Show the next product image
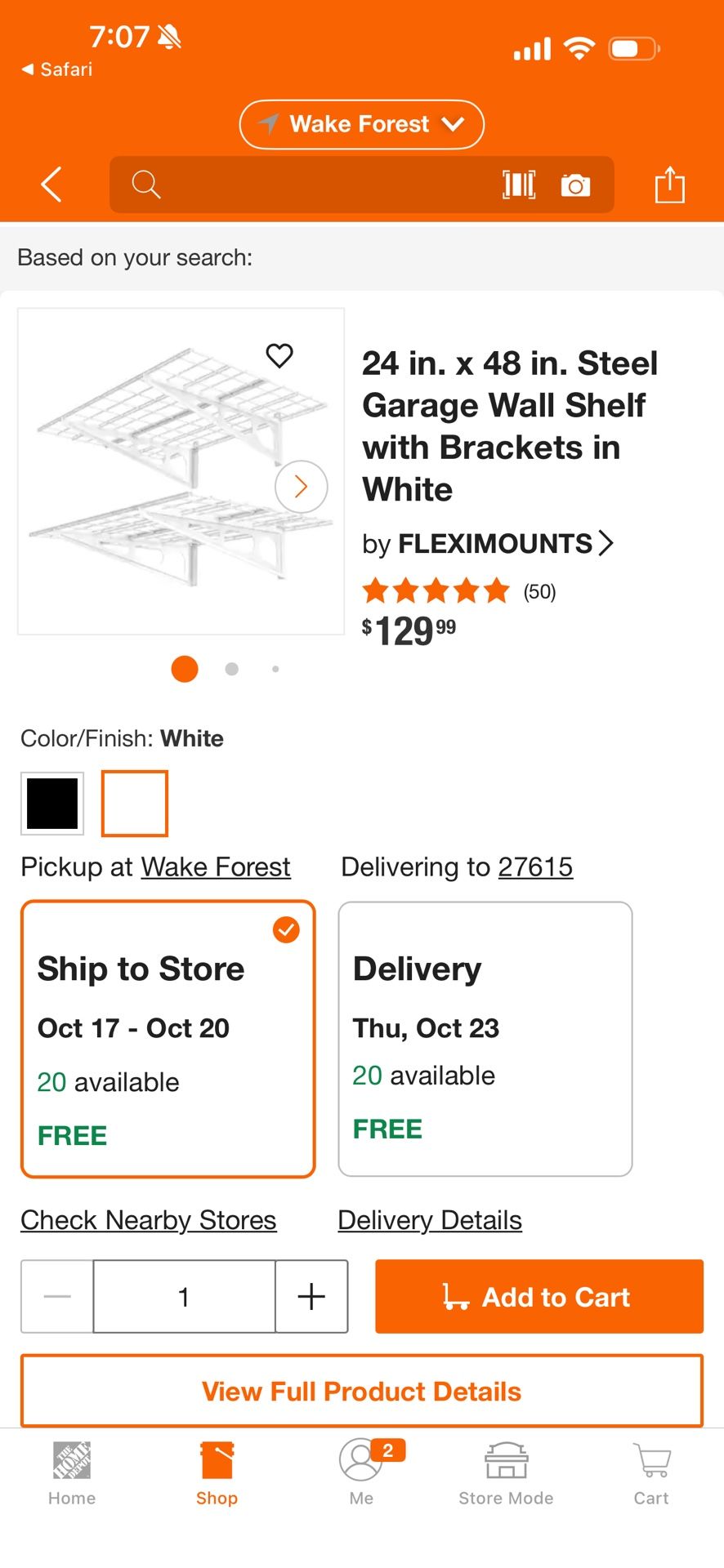724x1568 pixels. (x=300, y=486)
